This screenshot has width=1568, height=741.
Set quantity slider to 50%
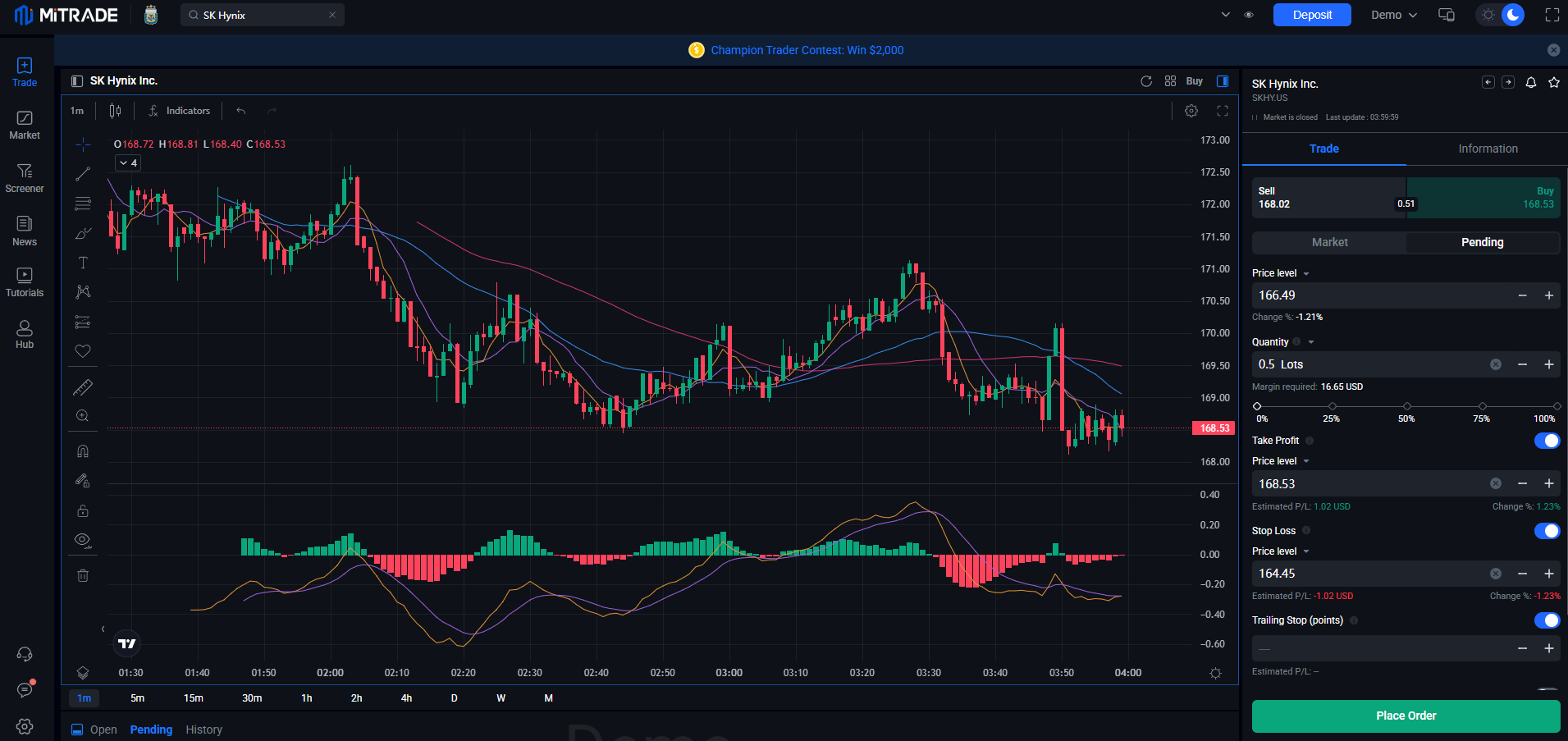click(1407, 406)
